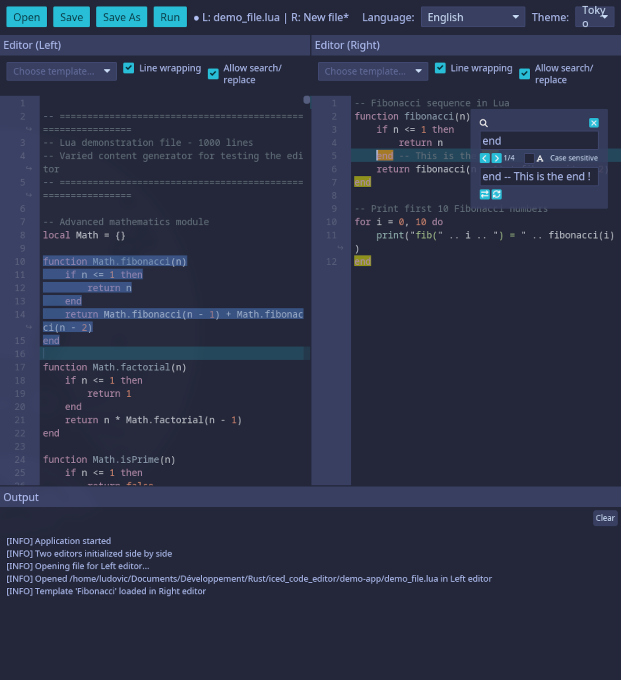Open the right editor's Choose template dropdown
Screen dimensions: 621x680
click(x=373, y=72)
